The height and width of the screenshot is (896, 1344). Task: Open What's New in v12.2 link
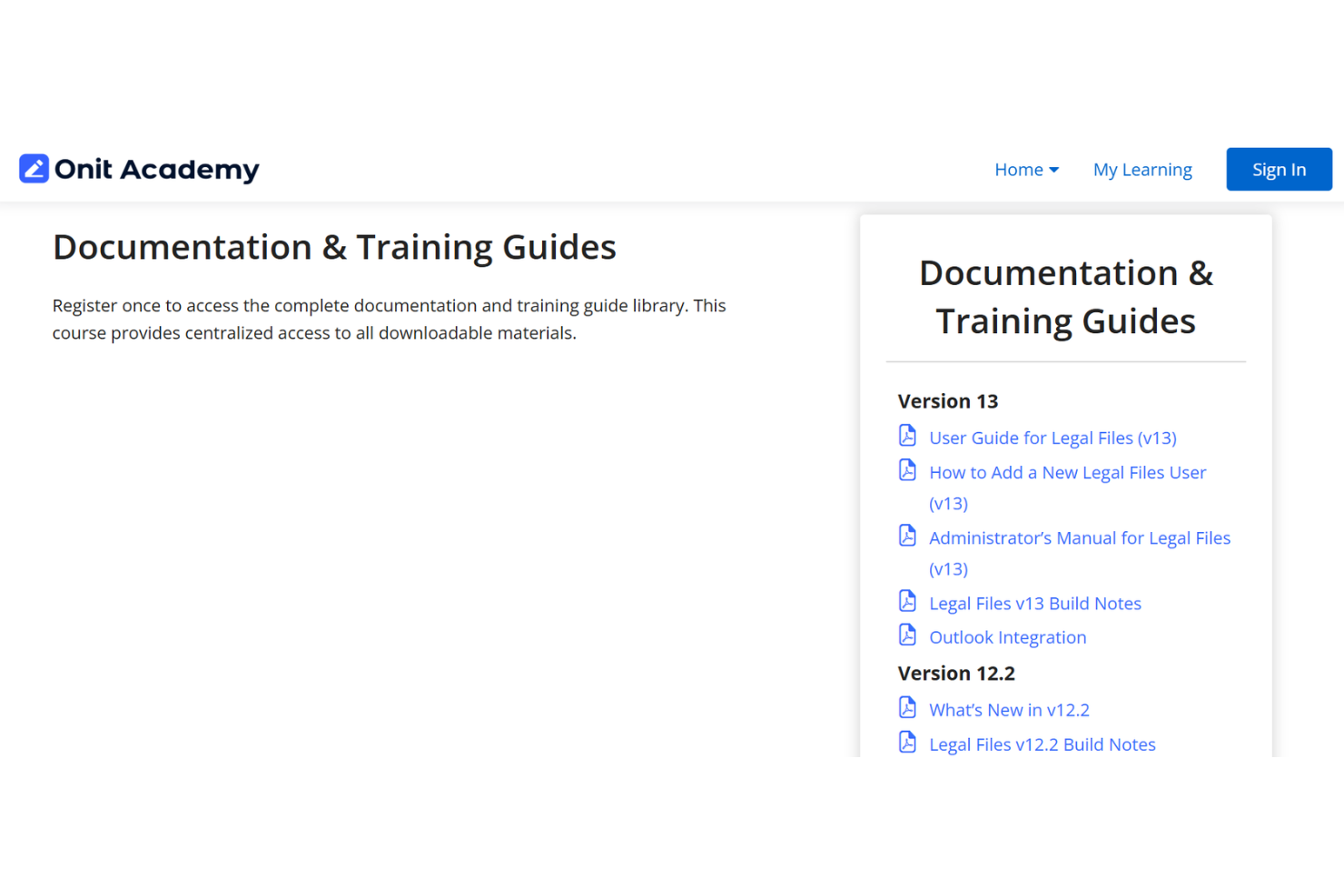(1009, 710)
